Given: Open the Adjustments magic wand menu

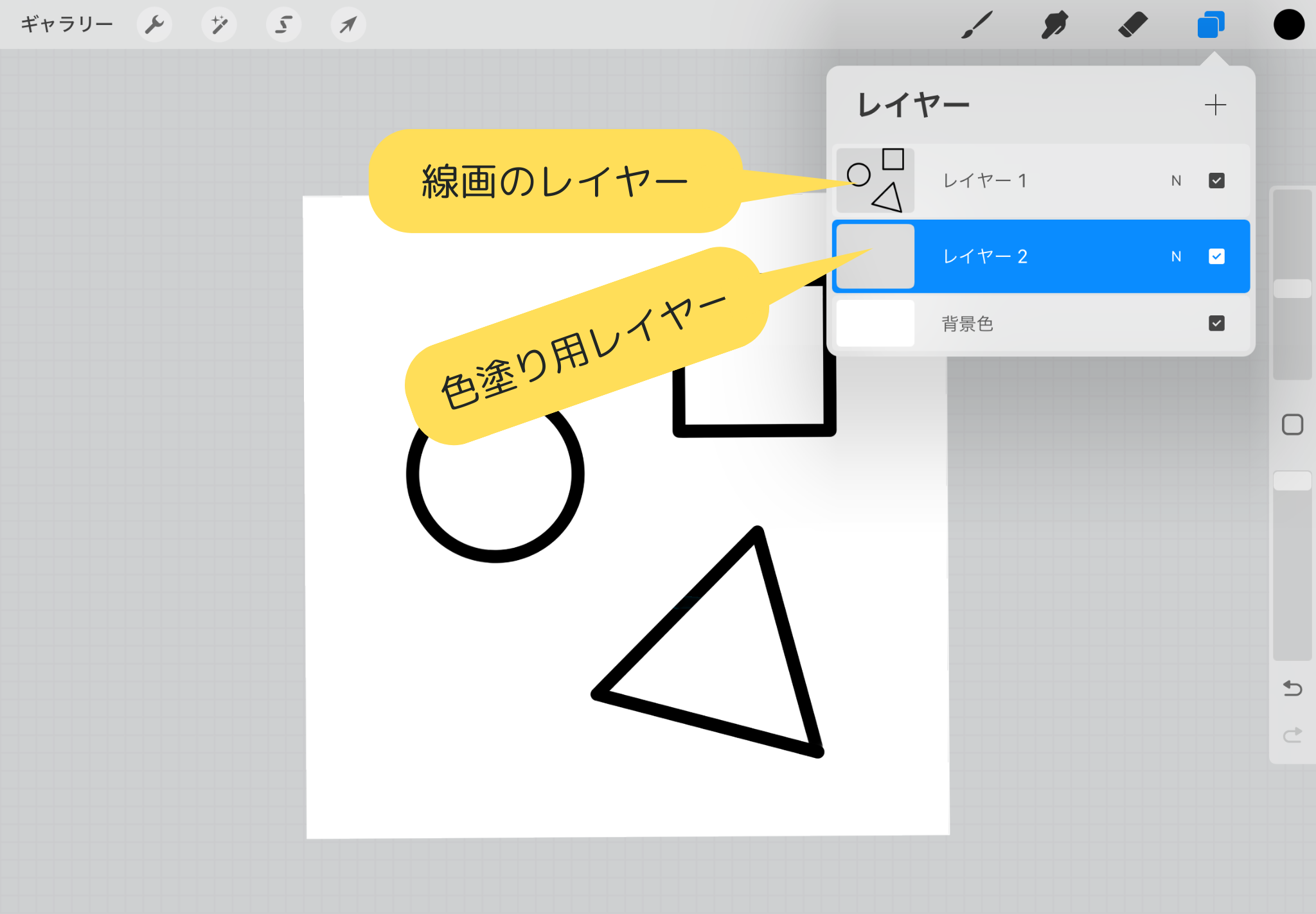Looking at the screenshot, I should [219, 25].
